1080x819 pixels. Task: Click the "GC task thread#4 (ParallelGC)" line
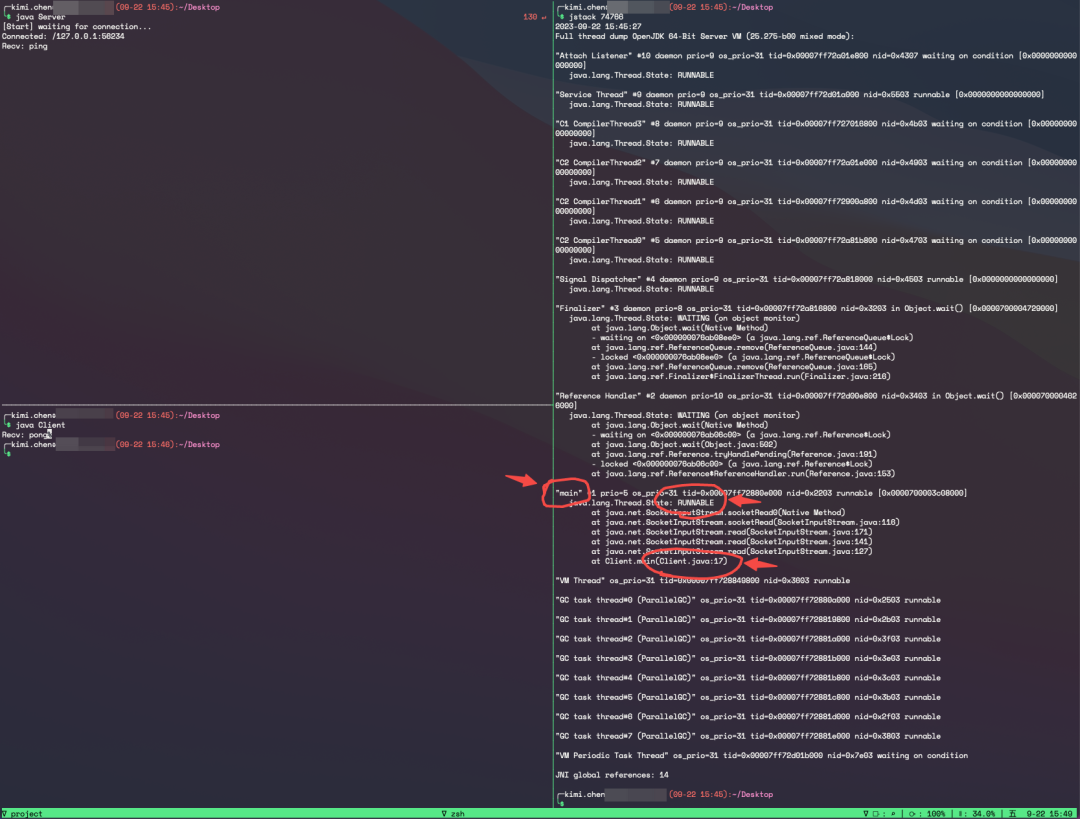748,677
